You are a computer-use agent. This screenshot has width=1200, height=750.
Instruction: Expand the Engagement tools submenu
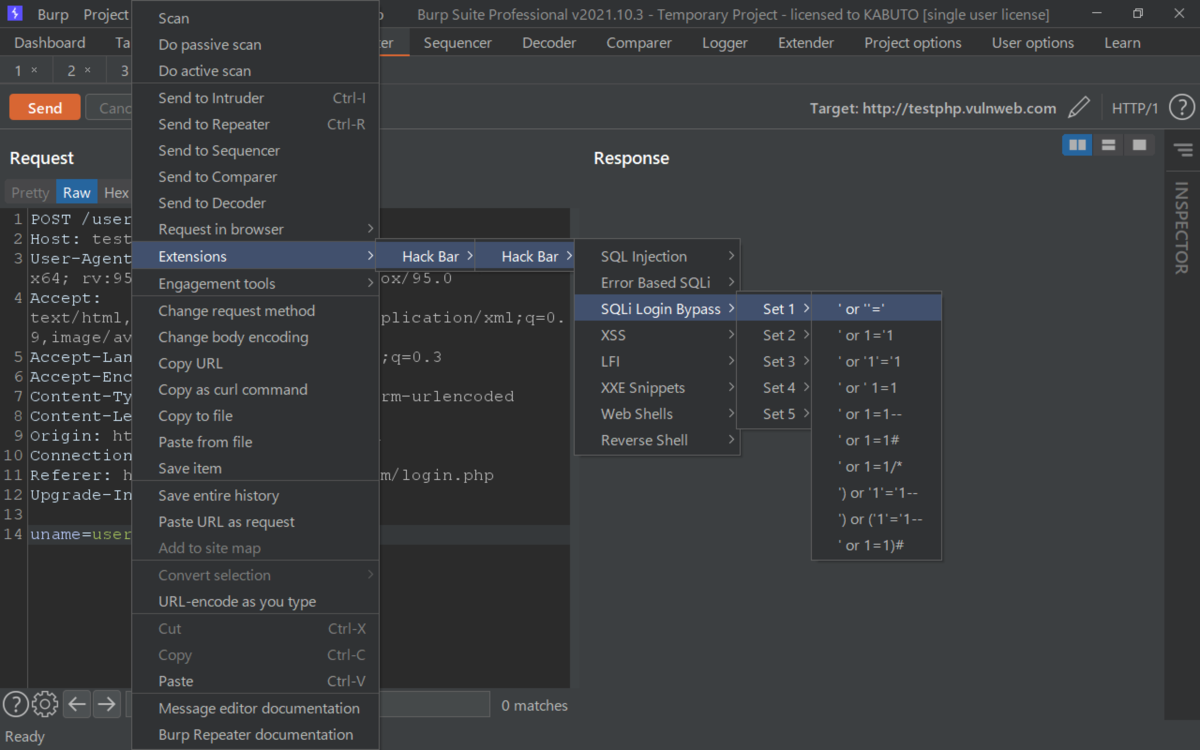point(255,283)
